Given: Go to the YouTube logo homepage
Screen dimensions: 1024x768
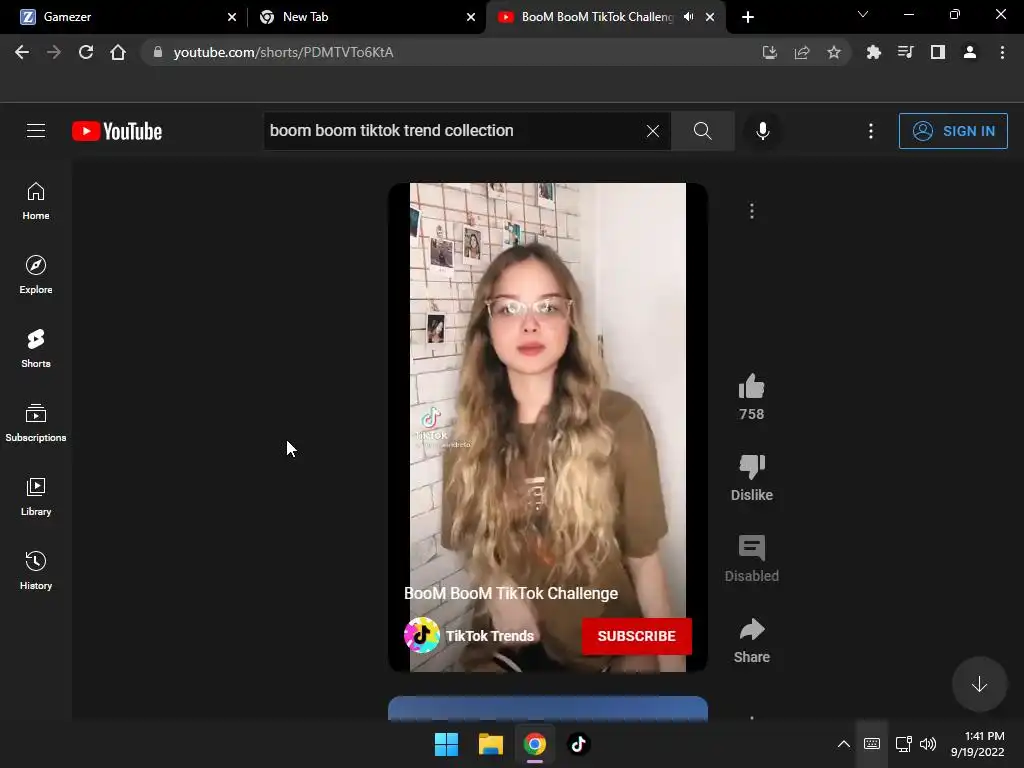Looking at the screenshot, I should click(117, 131).
